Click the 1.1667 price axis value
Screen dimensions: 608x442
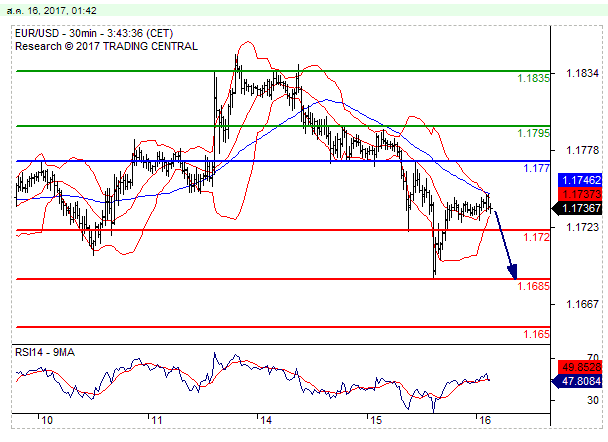(582, 304)
